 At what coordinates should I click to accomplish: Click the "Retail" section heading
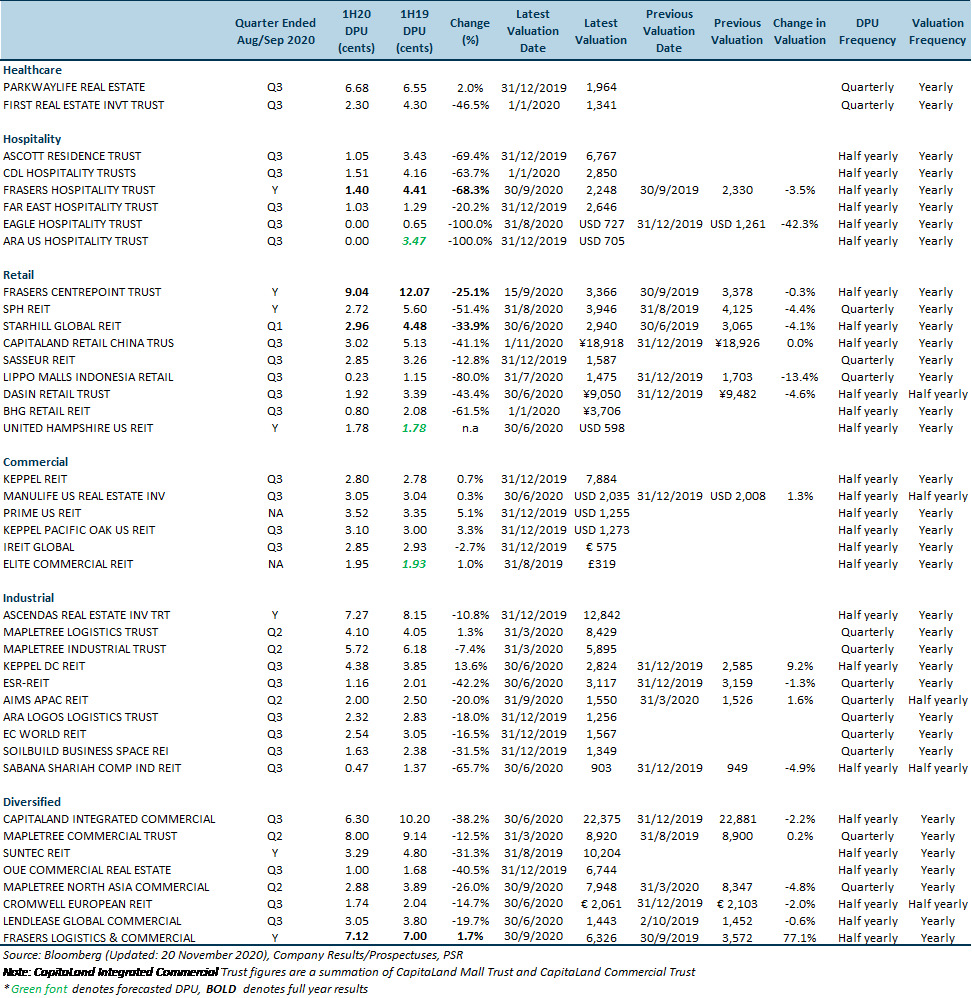coord(19,275)
